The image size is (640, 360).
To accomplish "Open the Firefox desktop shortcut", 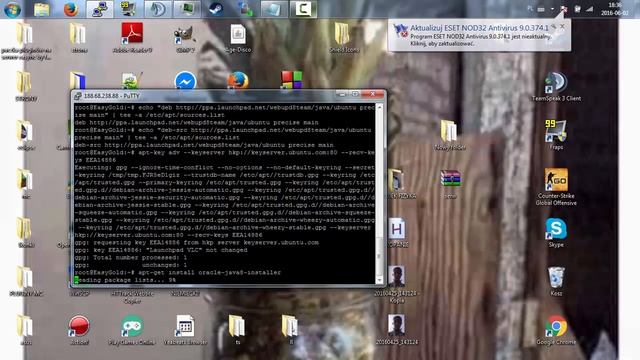I will tap(238, 80).
